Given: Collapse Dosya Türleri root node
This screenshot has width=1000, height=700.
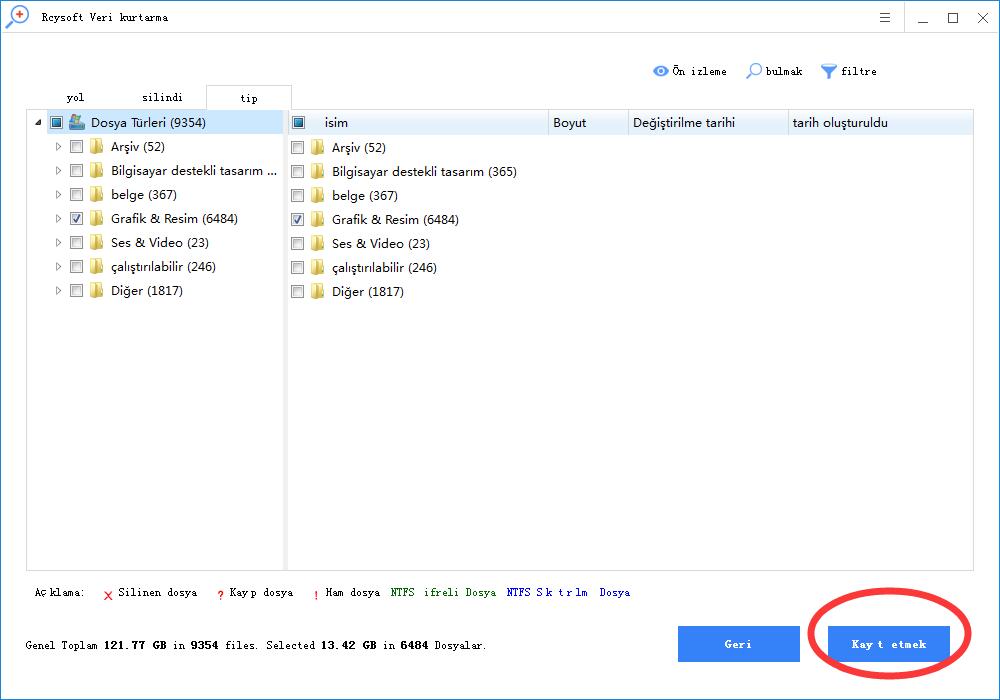Looking at the screenshot, I should pos(38,122).
